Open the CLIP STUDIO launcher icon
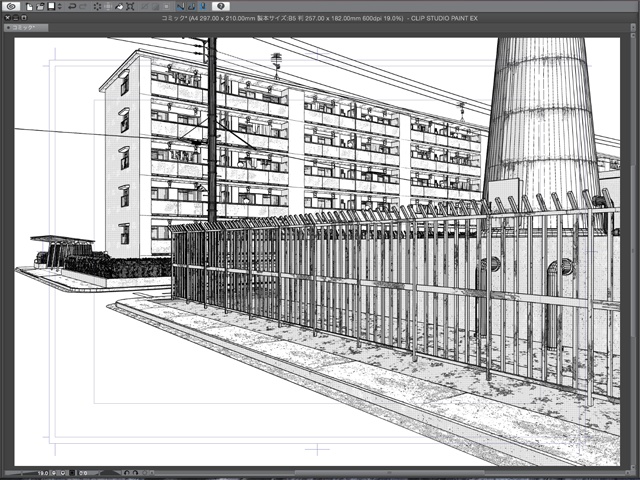This screenshot has height=480, width=640. 11,6
